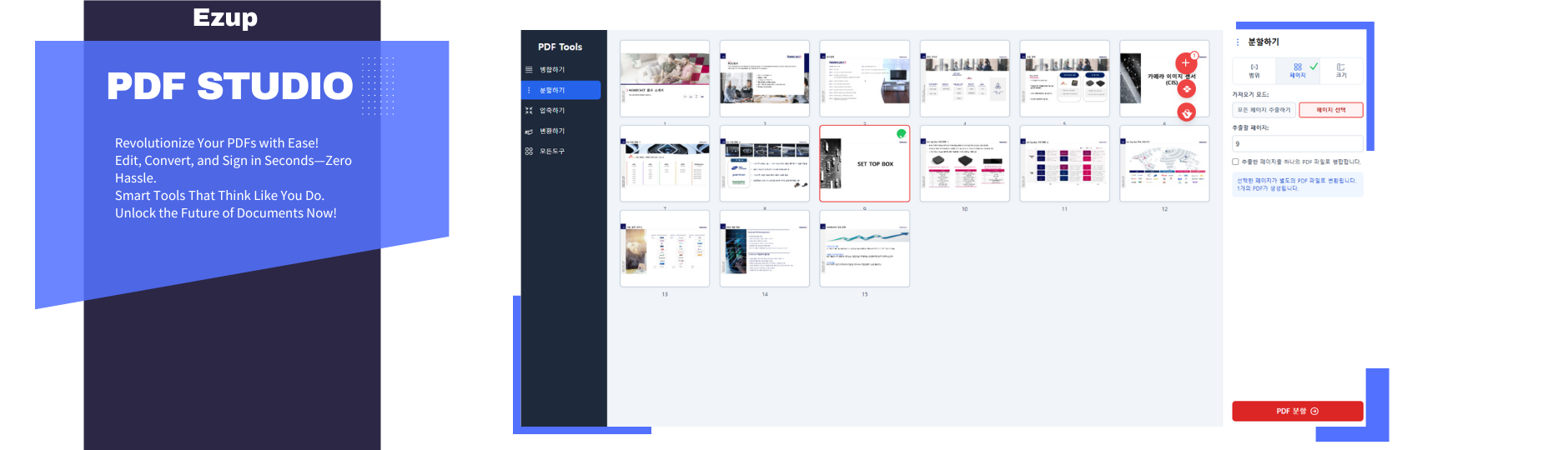This screenshot has width=1568, height=450.
Task: Open the 압축하기 (compress) tool
Action: point(560,111)
